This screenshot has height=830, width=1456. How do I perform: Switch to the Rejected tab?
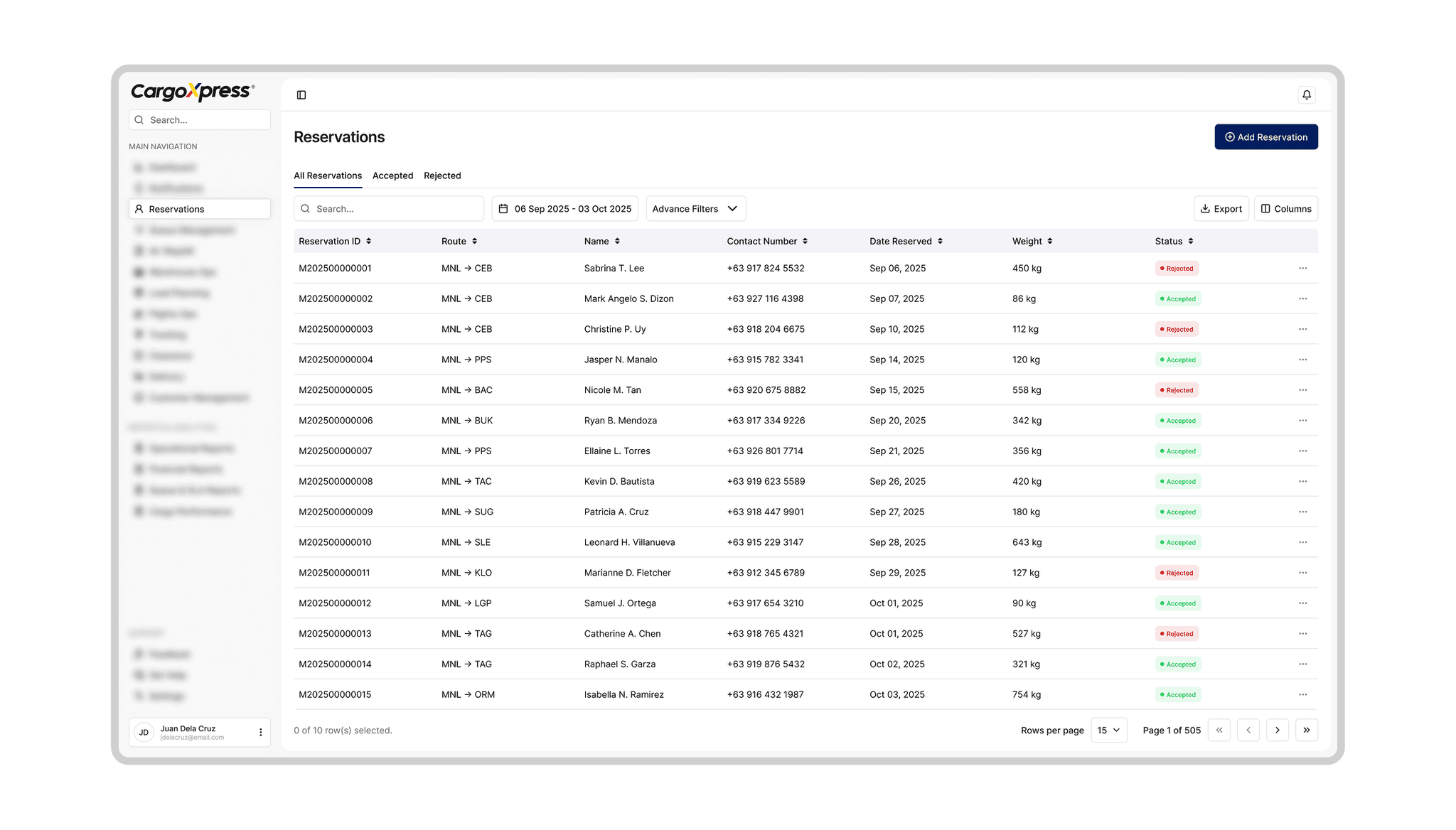point(442,176)
